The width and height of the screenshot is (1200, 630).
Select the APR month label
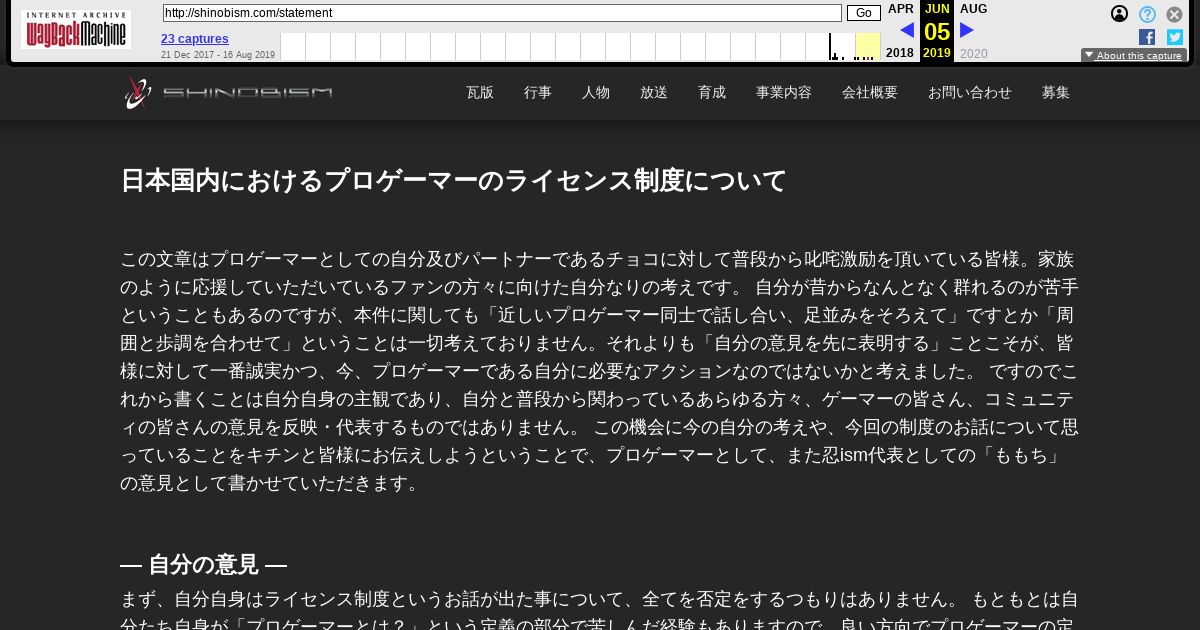point(901,9)
